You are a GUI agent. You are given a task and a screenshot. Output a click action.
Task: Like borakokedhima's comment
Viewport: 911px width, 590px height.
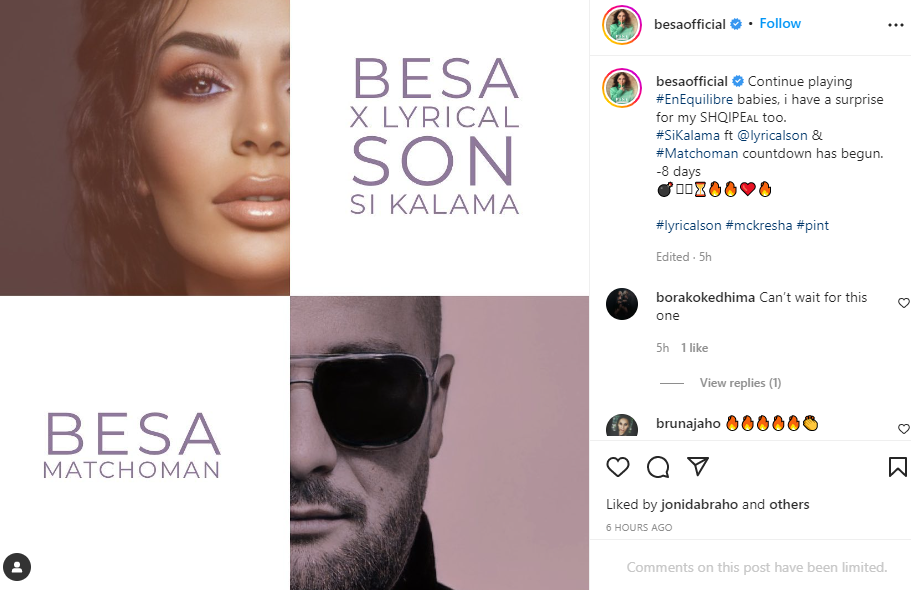[903, 303]
